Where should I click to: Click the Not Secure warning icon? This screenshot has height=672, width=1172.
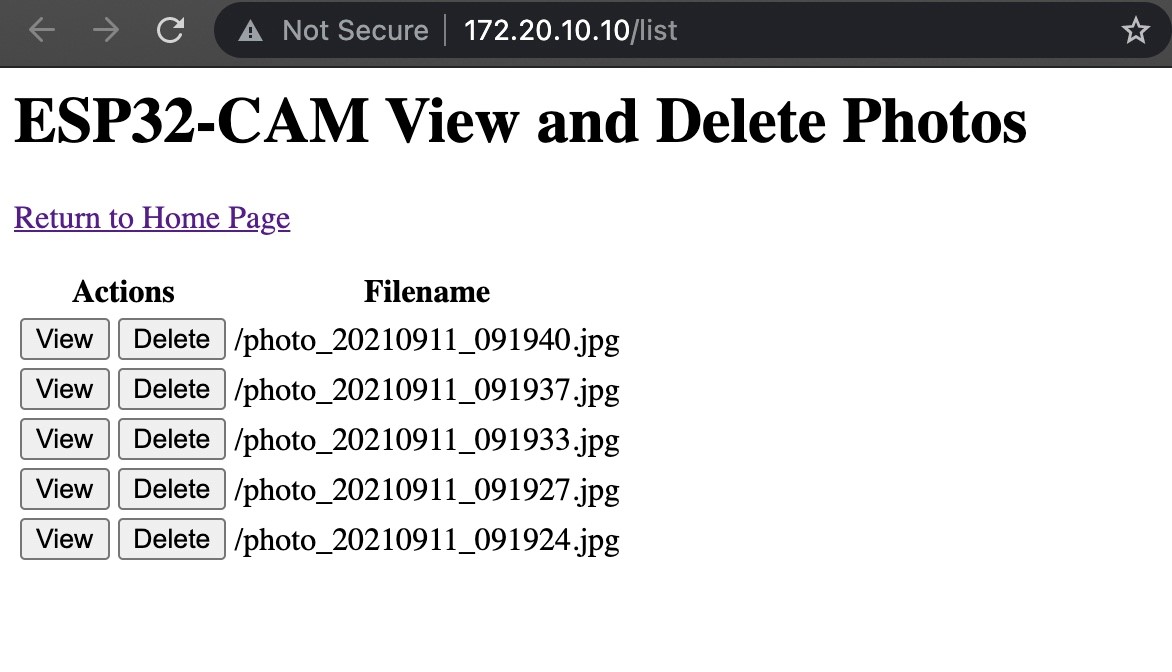(x=250, y=31)
